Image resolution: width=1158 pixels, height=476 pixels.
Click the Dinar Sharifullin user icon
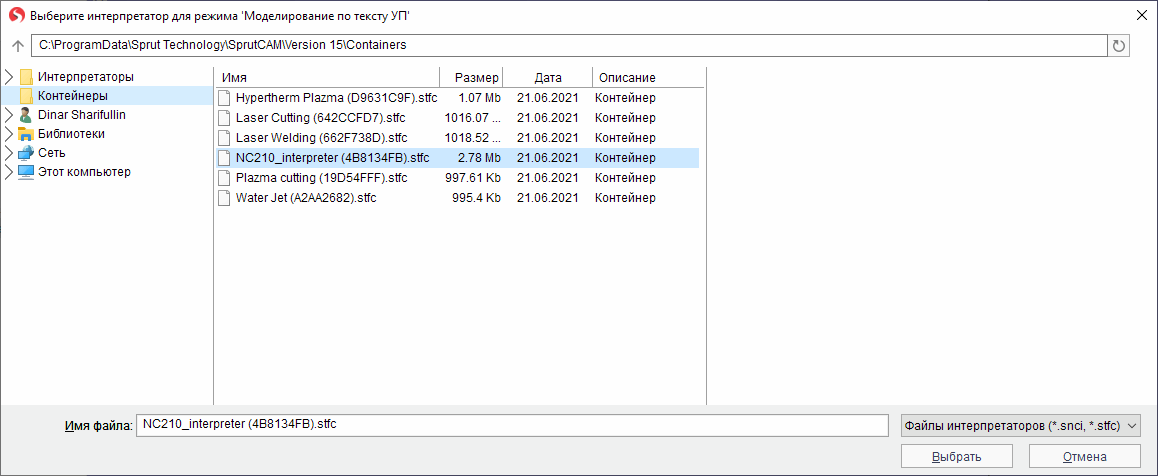[x=27, y=115]
